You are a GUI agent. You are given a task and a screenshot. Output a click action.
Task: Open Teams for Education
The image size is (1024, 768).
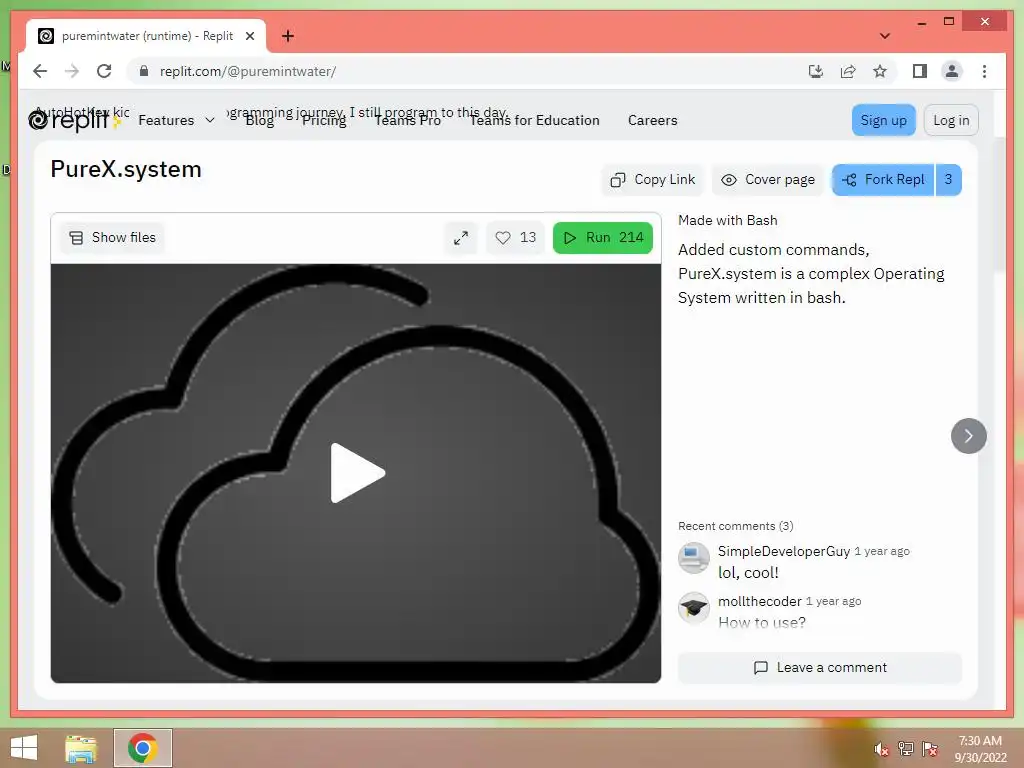pos(534,120)
